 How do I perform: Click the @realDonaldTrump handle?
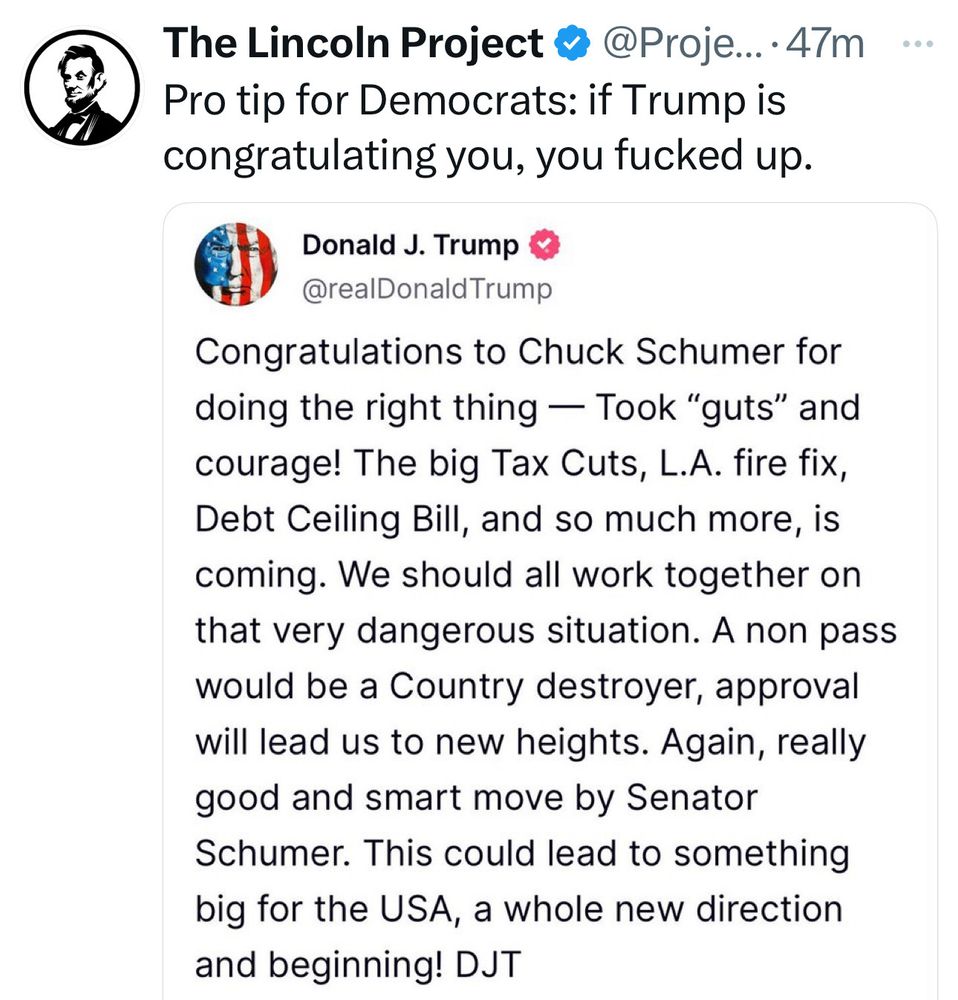coord(426,289)
